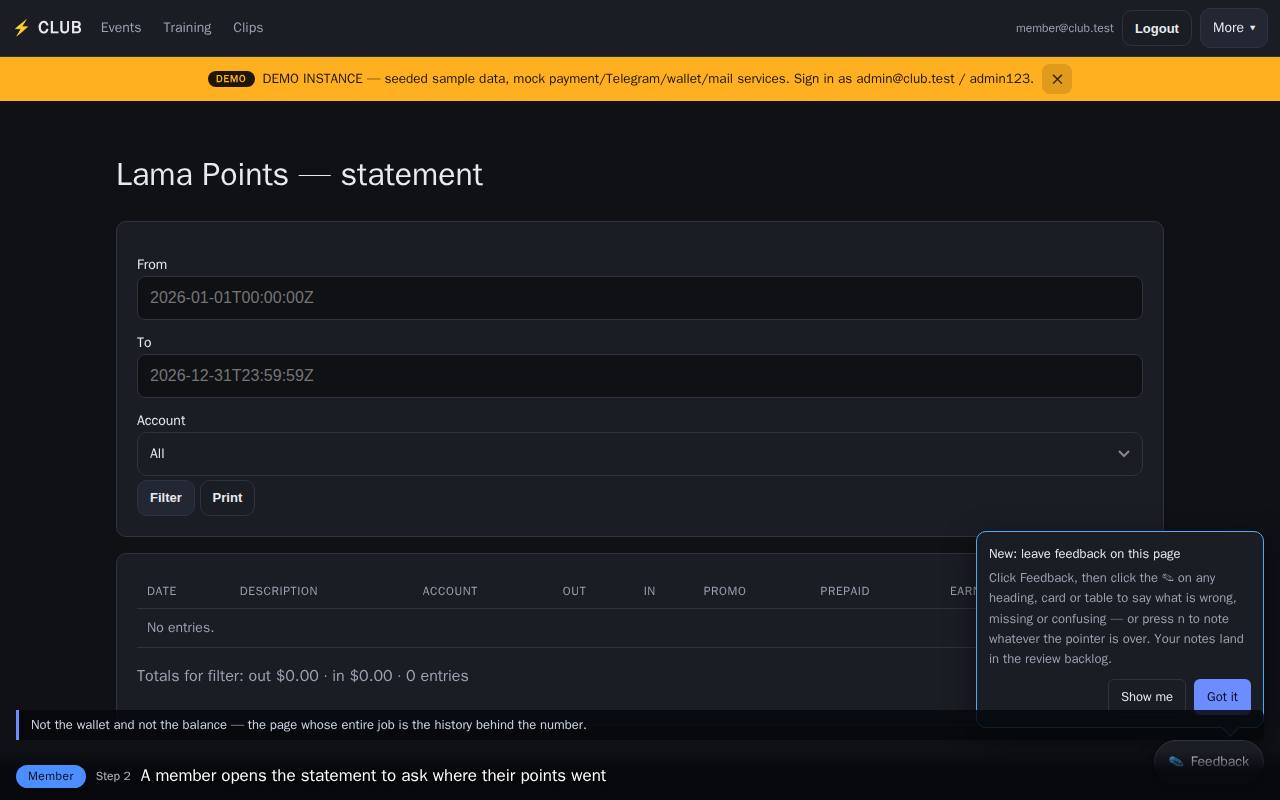Go to the Training section
This screenshot has height=800, width=1280.
[x=187, y=28]
